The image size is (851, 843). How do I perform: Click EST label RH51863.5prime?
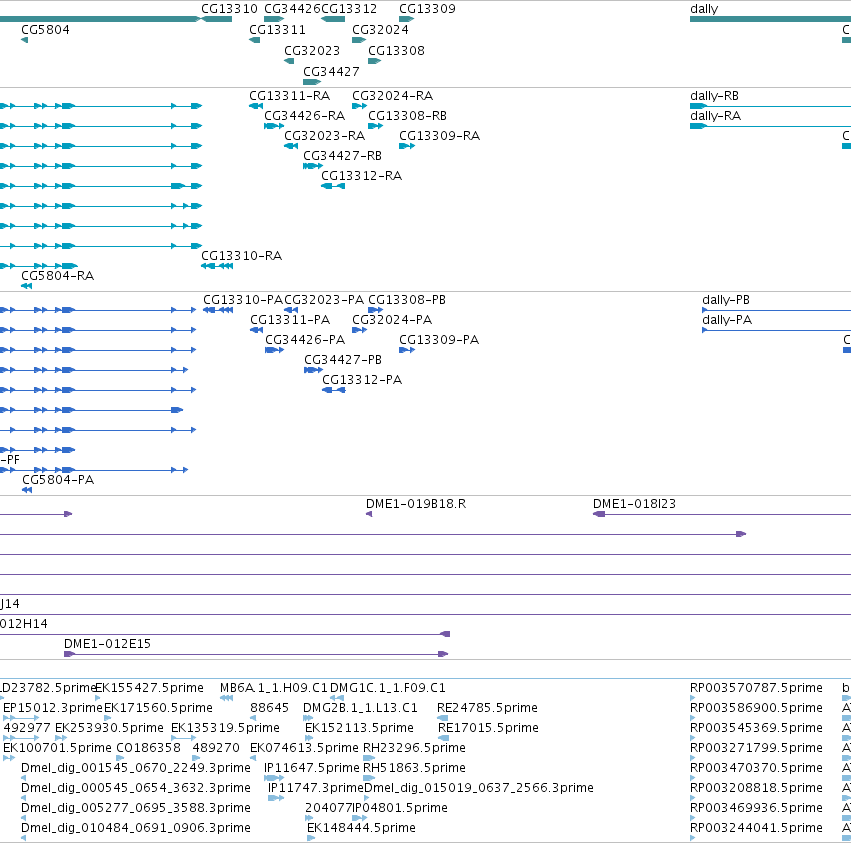[x=414, y=768]
